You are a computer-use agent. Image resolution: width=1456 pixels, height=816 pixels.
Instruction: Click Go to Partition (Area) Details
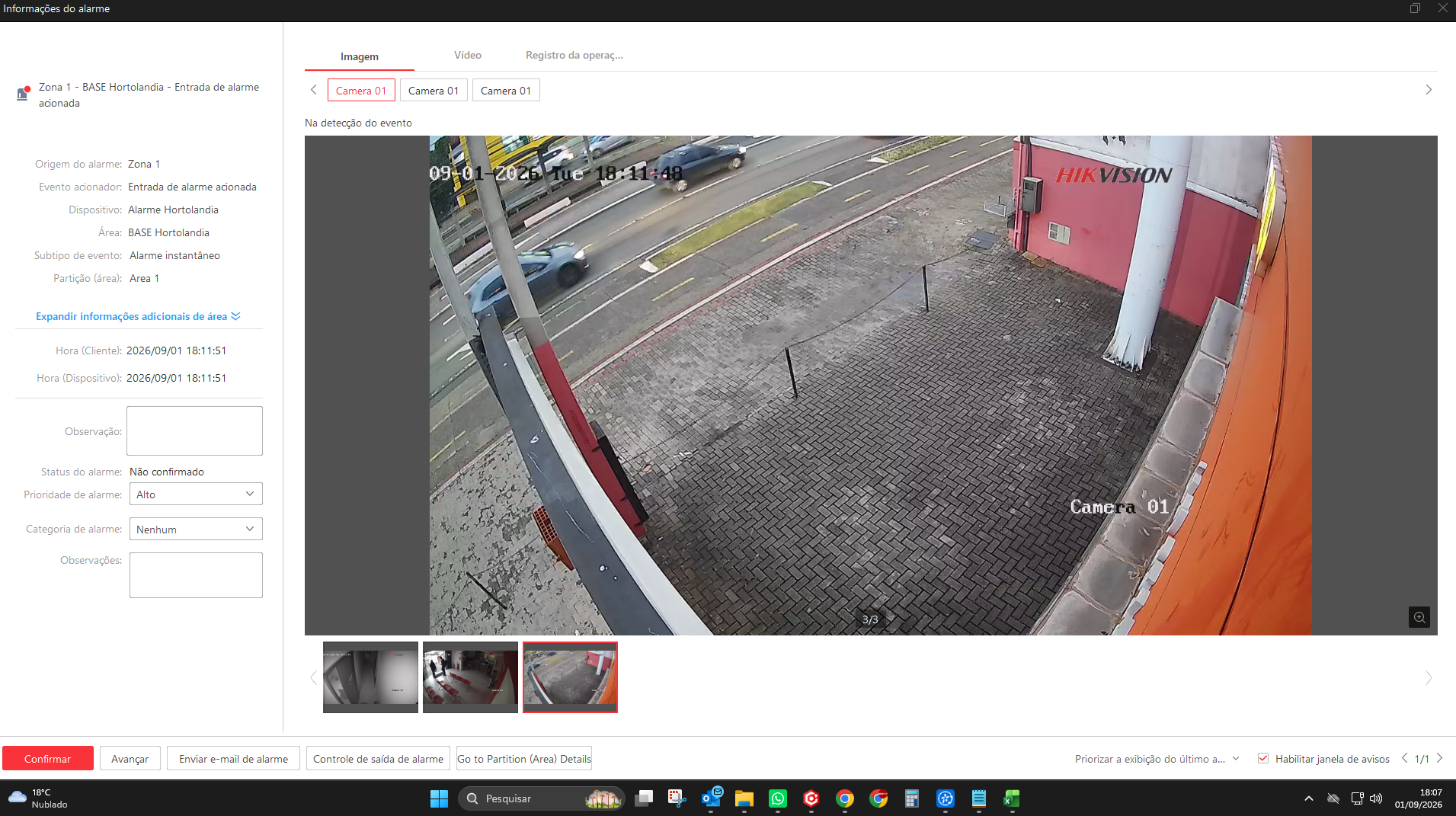524,759
